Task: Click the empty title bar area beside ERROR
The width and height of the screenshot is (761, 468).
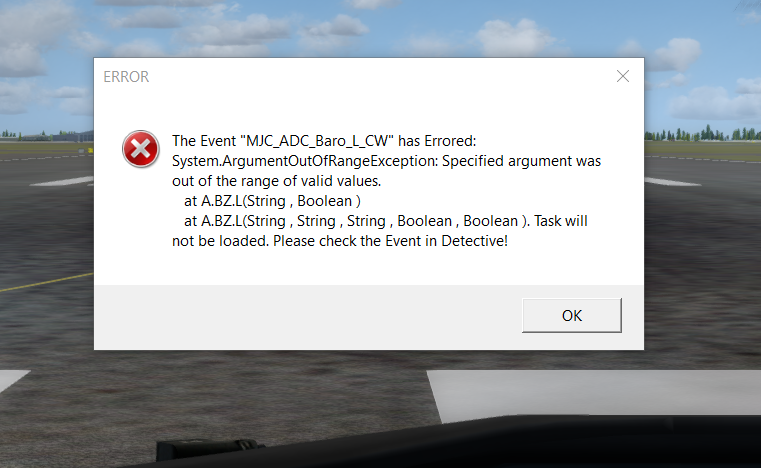Action: 379,77
